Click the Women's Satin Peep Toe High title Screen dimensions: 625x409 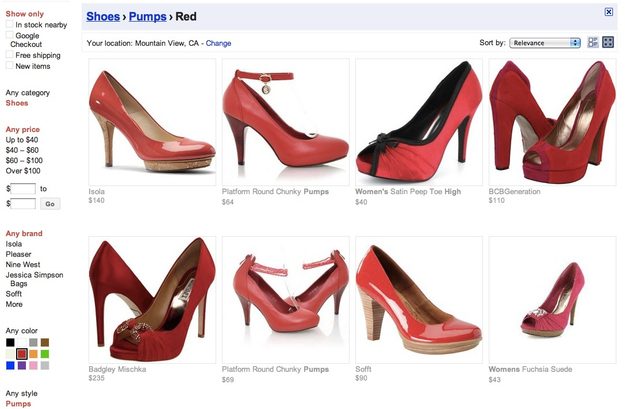[x=408, y=192]
